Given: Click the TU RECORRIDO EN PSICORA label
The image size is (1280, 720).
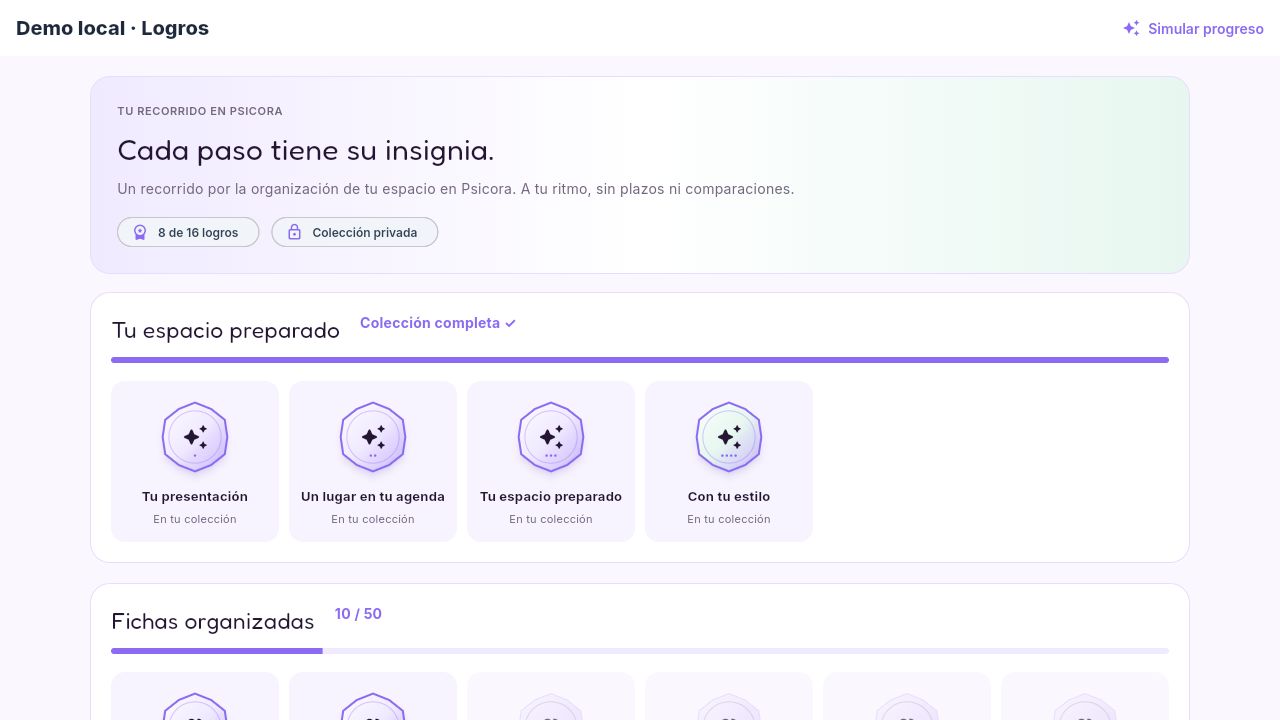Looking at the screenshot, I should click(x=200, y=111).
